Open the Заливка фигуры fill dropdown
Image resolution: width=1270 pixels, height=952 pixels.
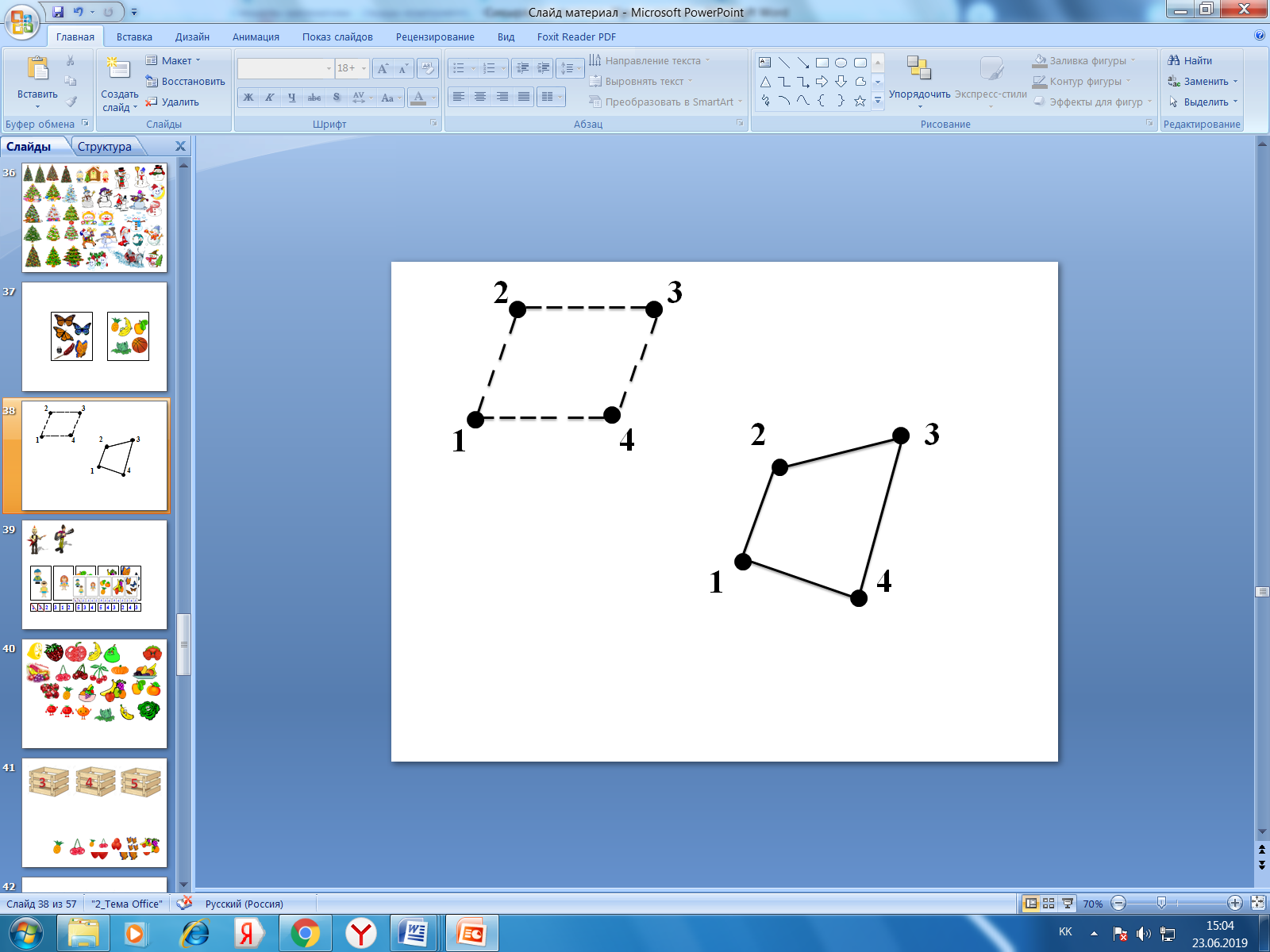[1084, 60]
